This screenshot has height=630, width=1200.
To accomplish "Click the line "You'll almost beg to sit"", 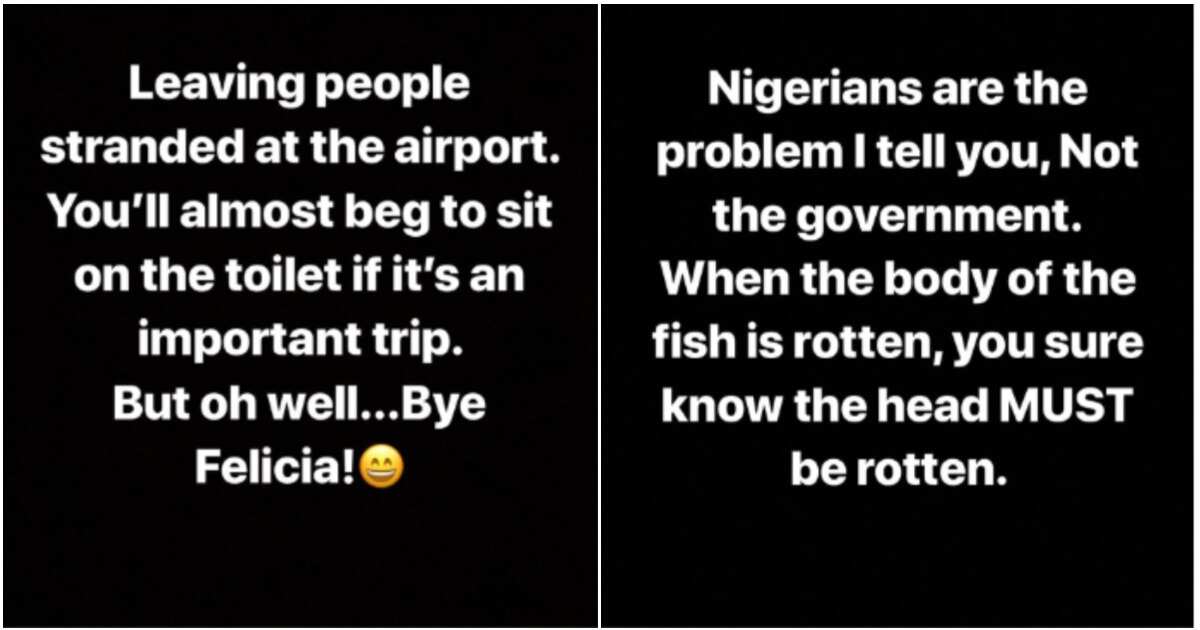I will 300,213.
